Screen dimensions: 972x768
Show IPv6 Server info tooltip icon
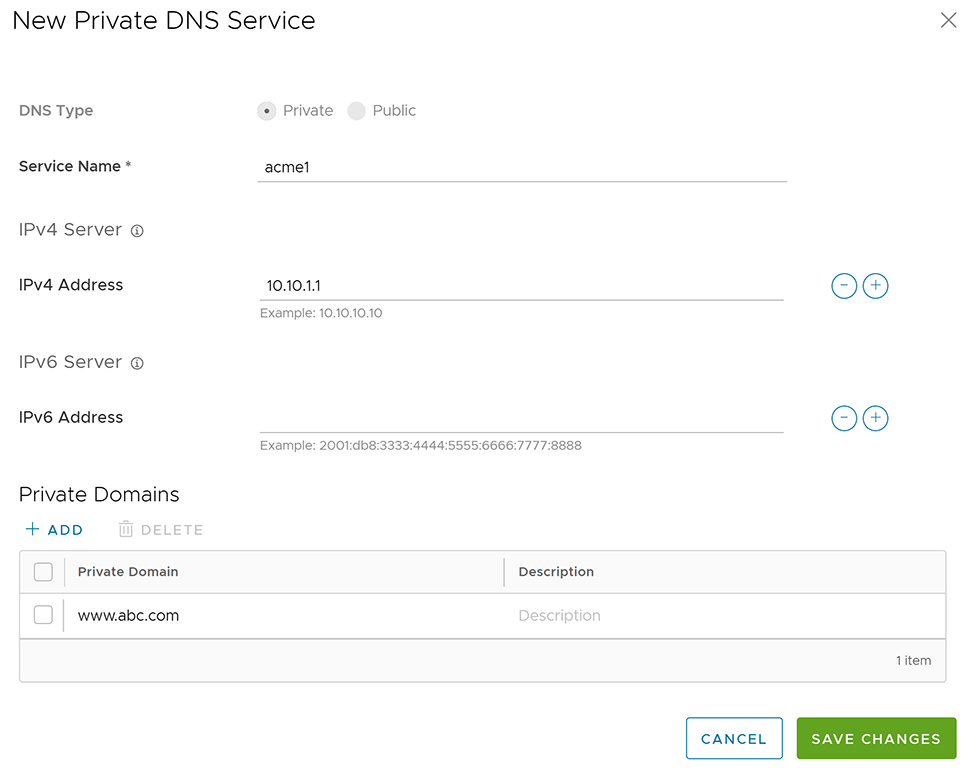[138, 363]
